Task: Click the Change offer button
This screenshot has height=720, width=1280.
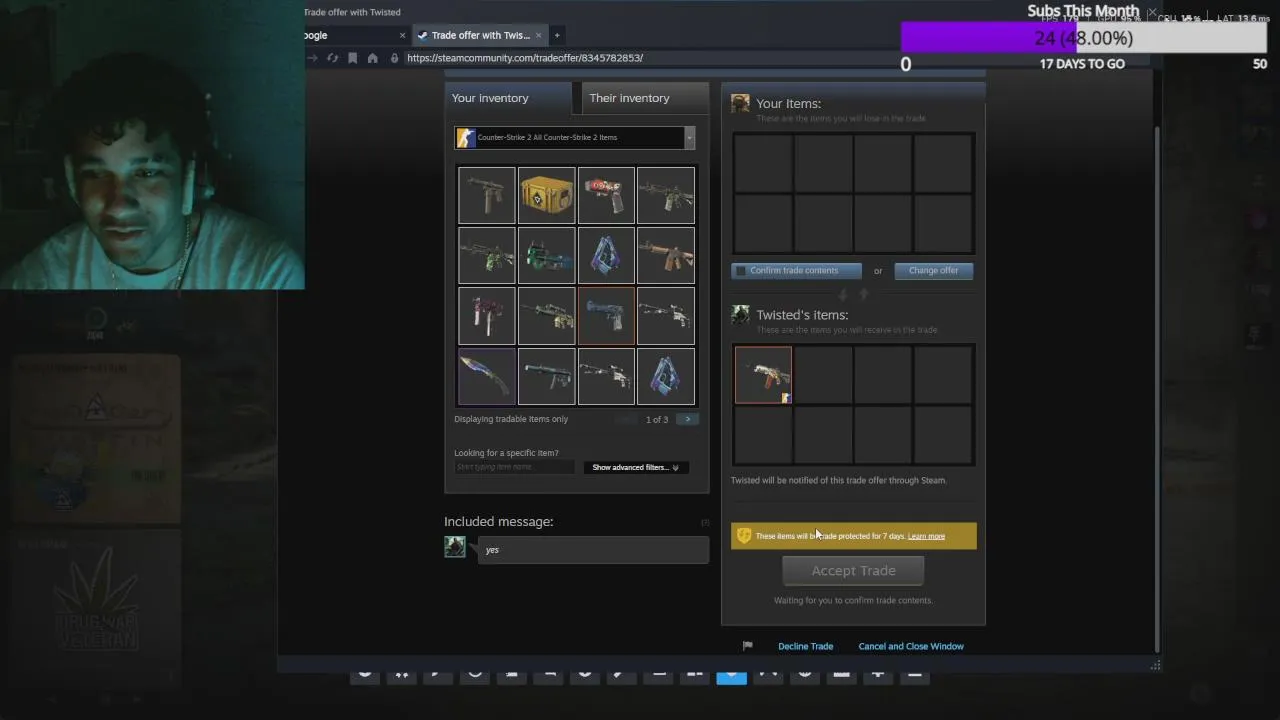Action: click(933, 271)
